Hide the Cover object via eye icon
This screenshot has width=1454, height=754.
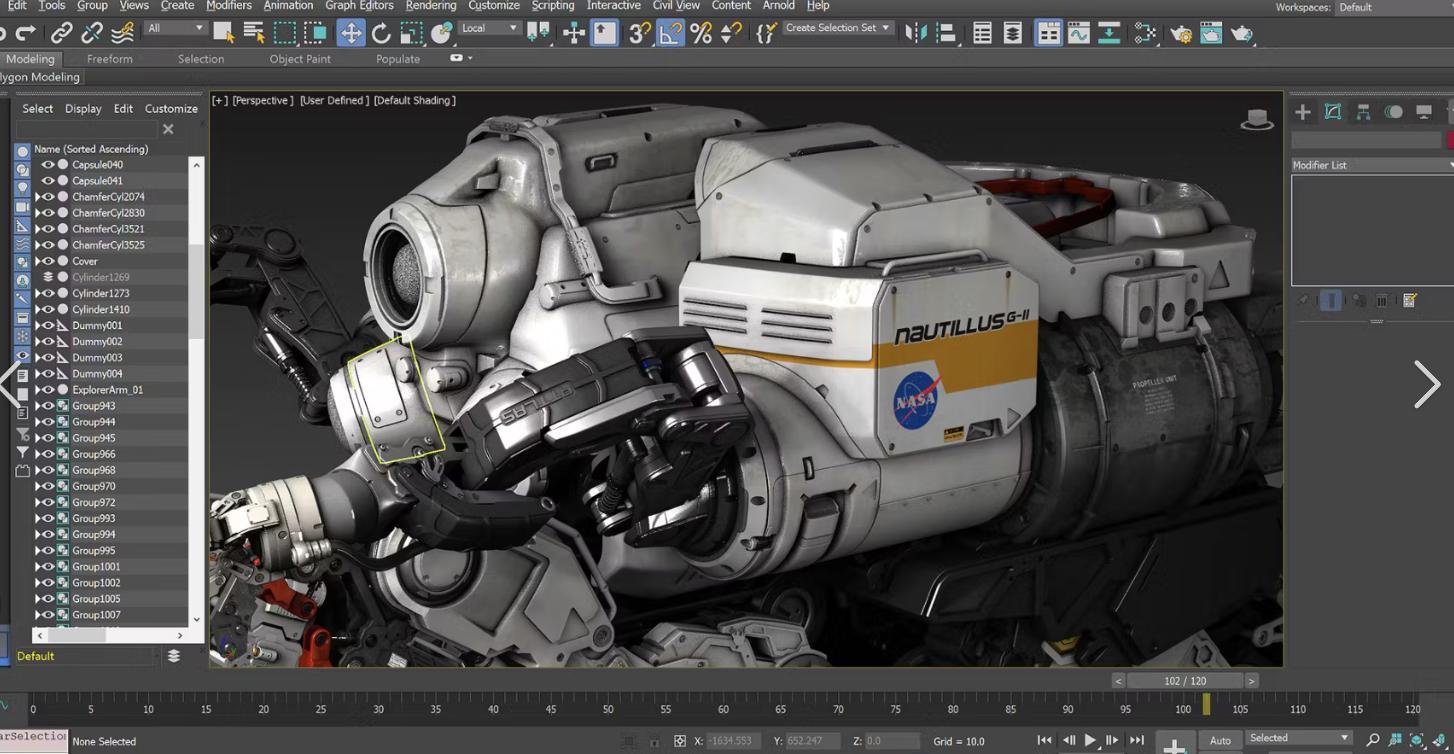47,261
